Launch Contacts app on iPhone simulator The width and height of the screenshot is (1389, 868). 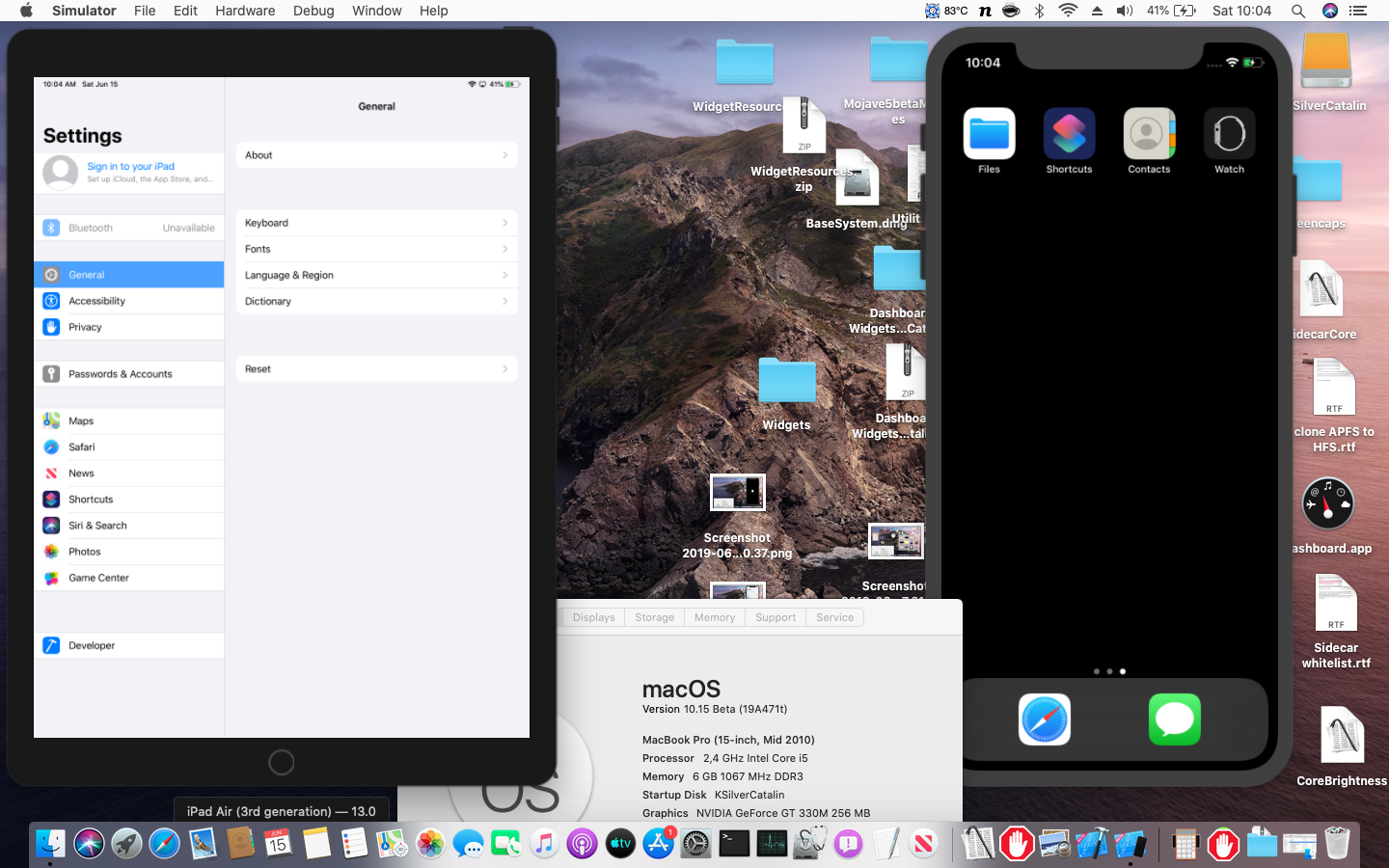1149,133
